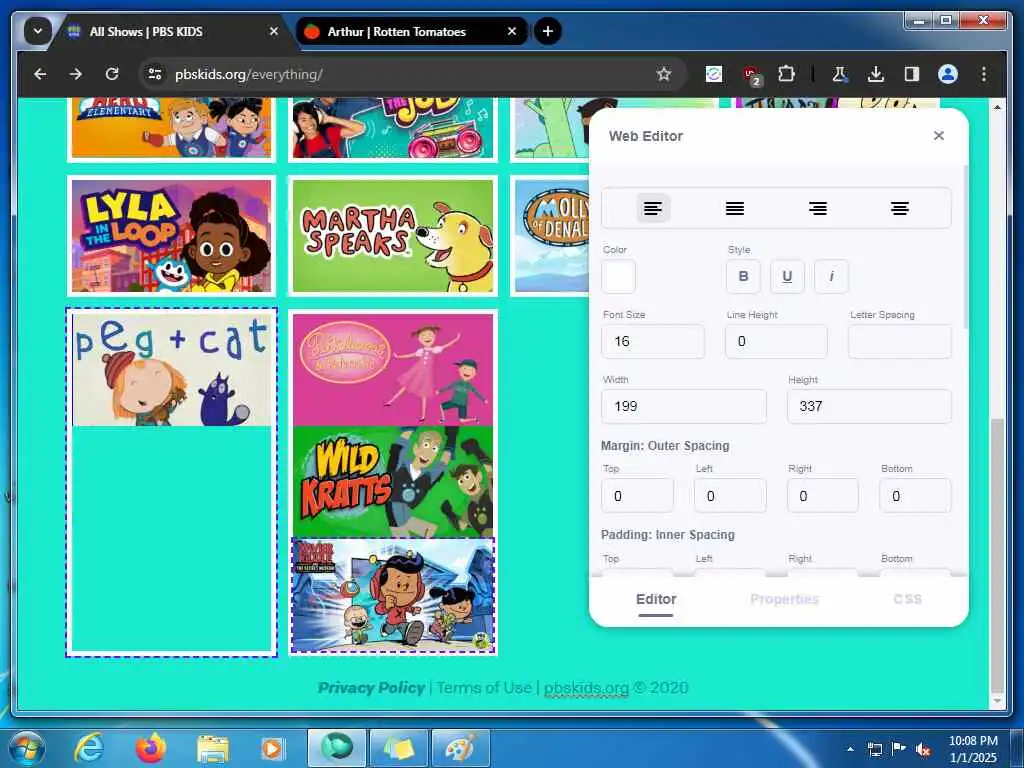Open the web editor extension icon in toolbar
The width and height of the screenshot is (1024, 768).
714,74
